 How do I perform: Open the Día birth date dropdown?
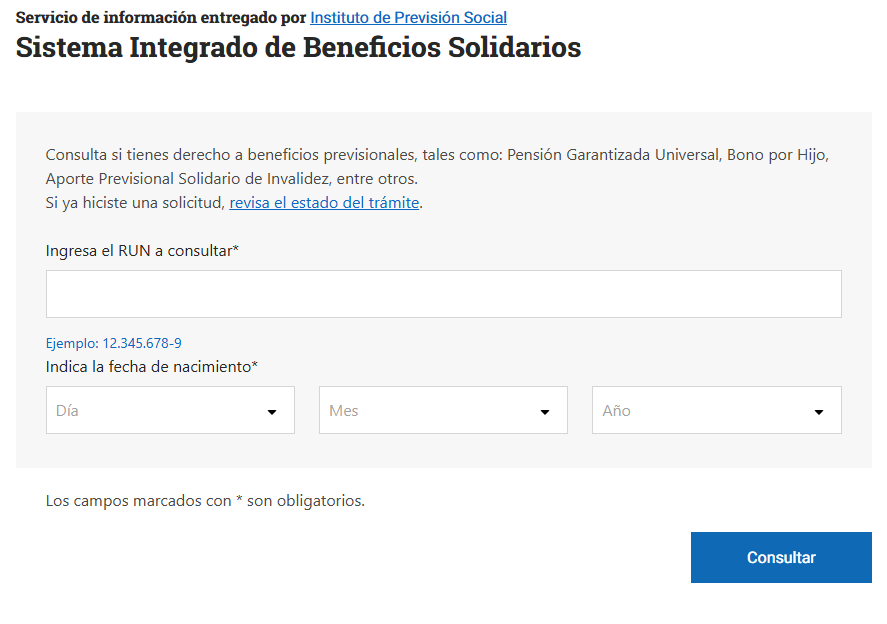tap(170, 410)
